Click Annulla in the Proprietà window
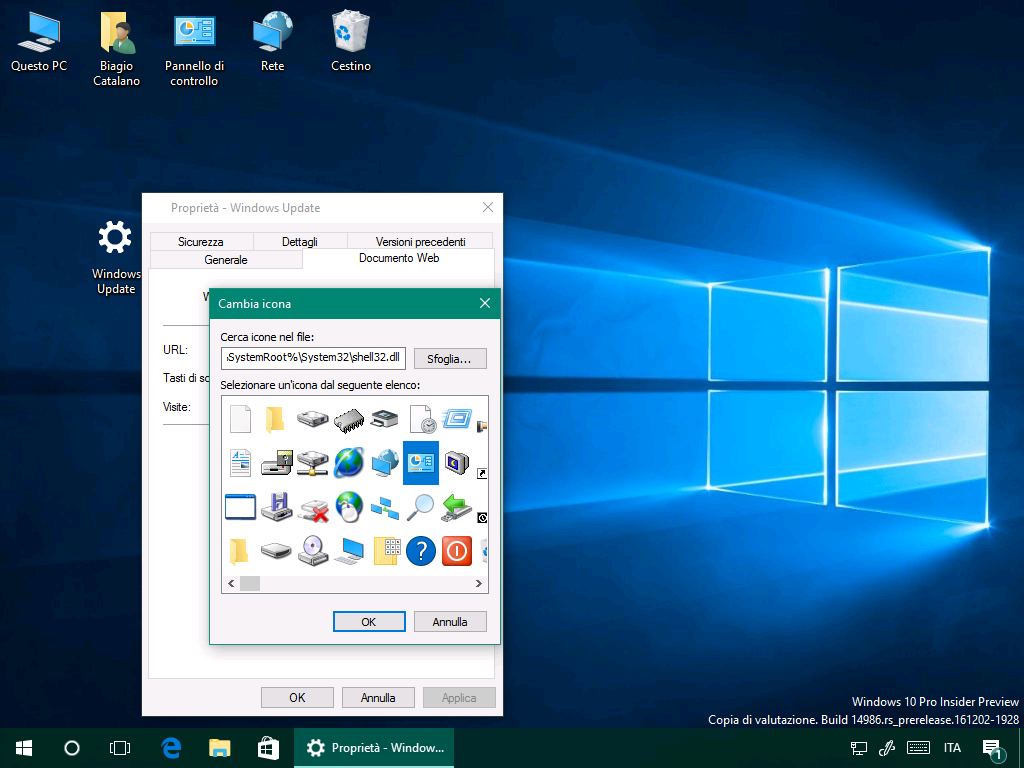 [378, 697]
